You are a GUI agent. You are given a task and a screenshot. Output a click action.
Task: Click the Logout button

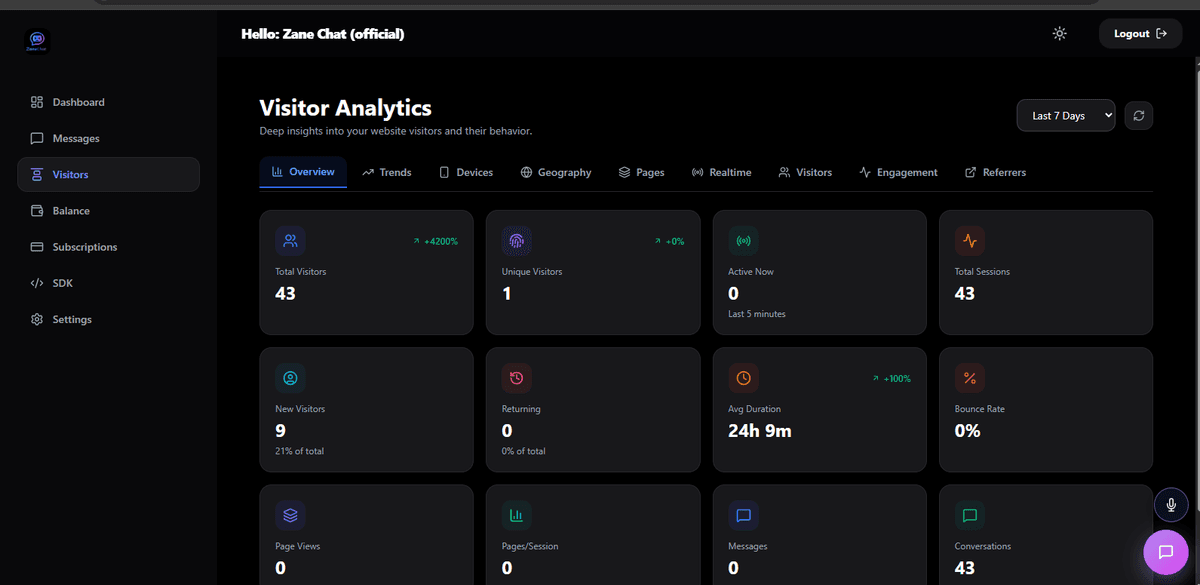tap(1140, 33)
